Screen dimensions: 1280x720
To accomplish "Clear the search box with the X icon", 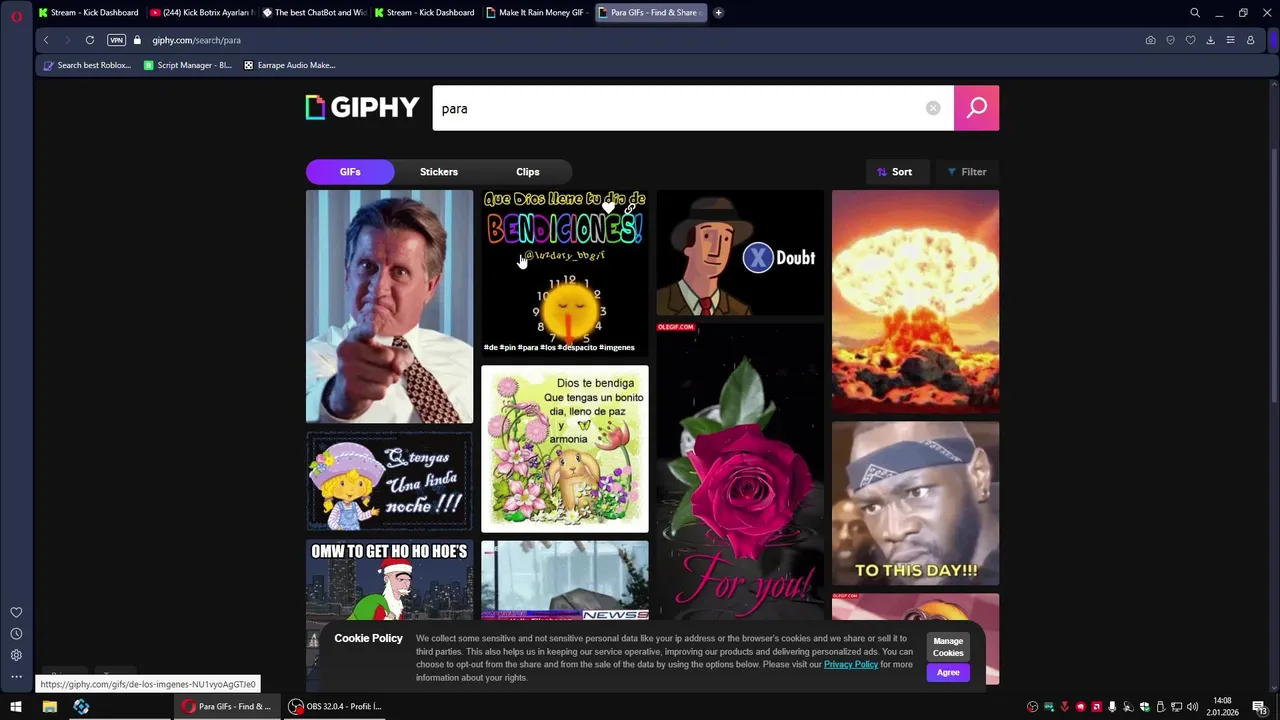I will click(x=933, y=108).
